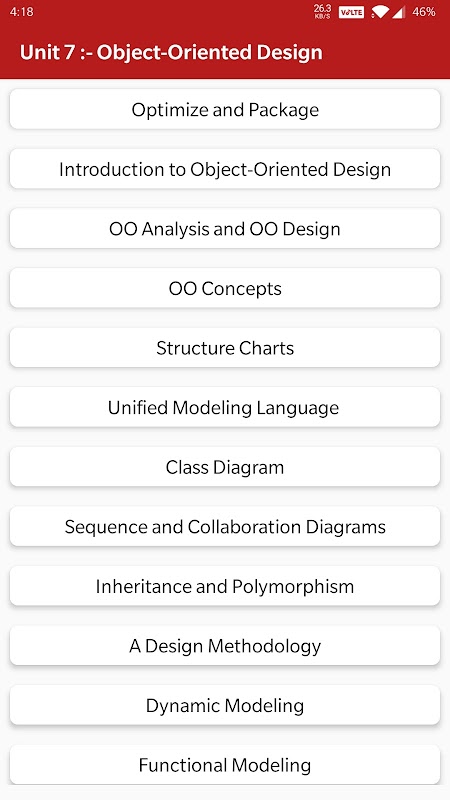
Task: Tap the network speed KB/s indicator
Action: coord(322,11)
